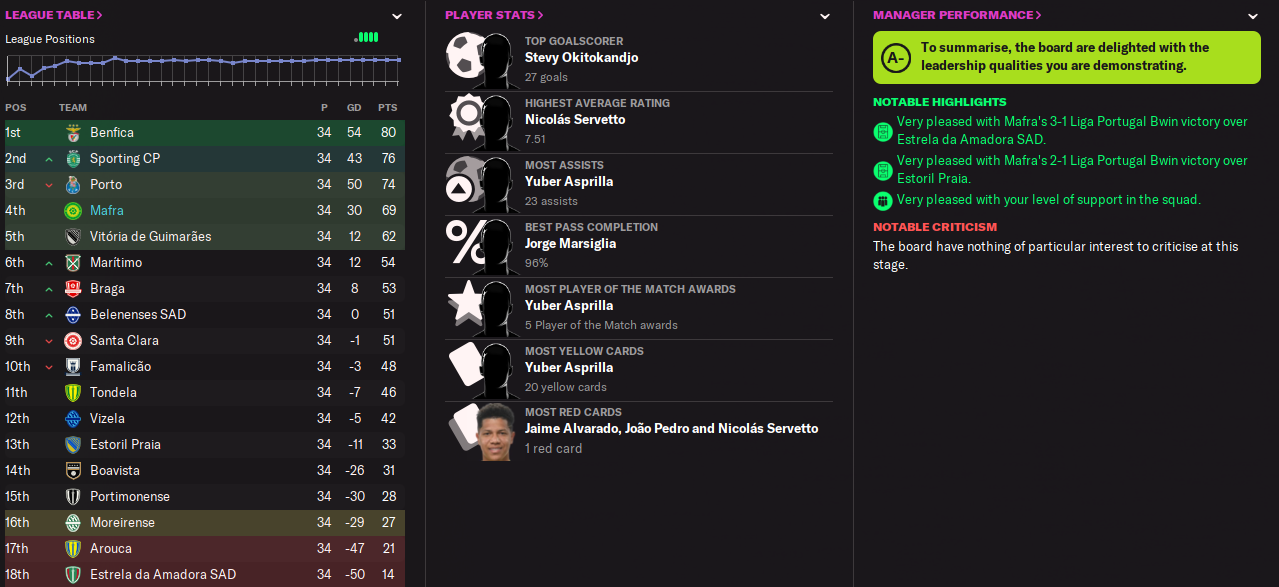Sort league table by PTS column
Screen dimensions: 1279x587
click(387, 107)
